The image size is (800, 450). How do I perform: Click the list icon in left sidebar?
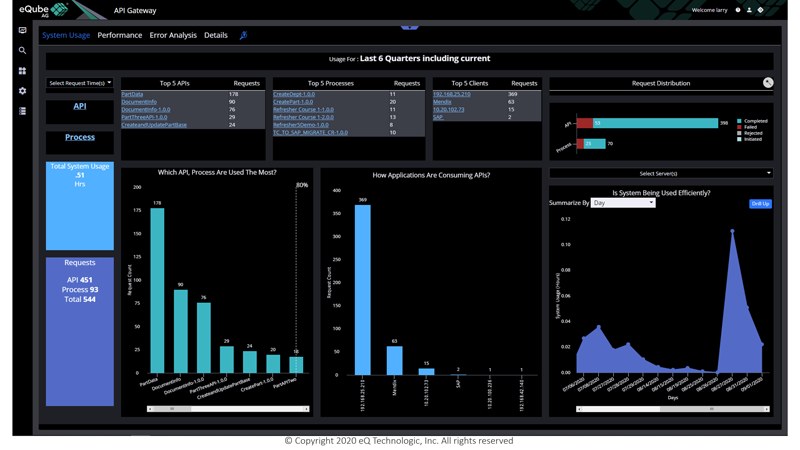pyautogui.click(x=22, y=111)
